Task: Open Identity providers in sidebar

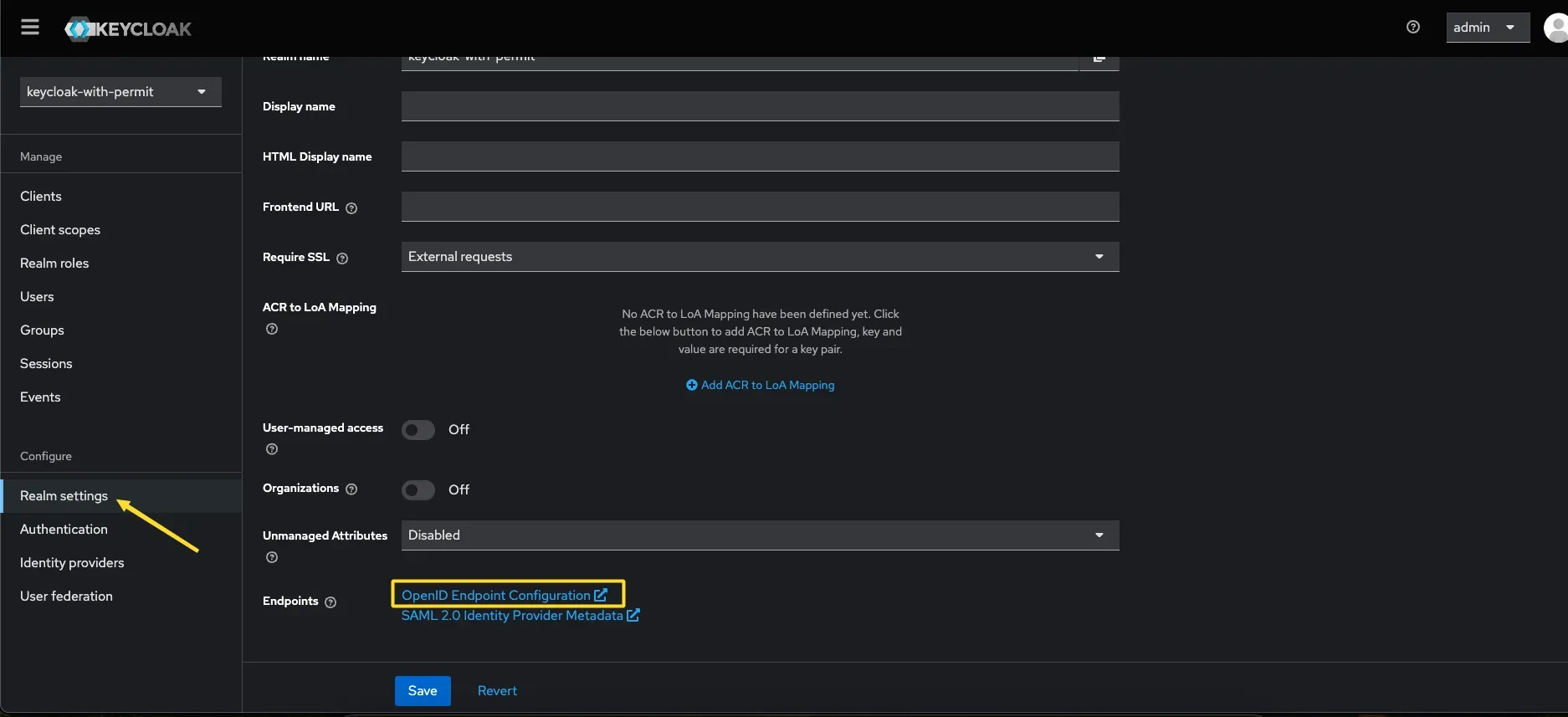Action: pos(72,563)
